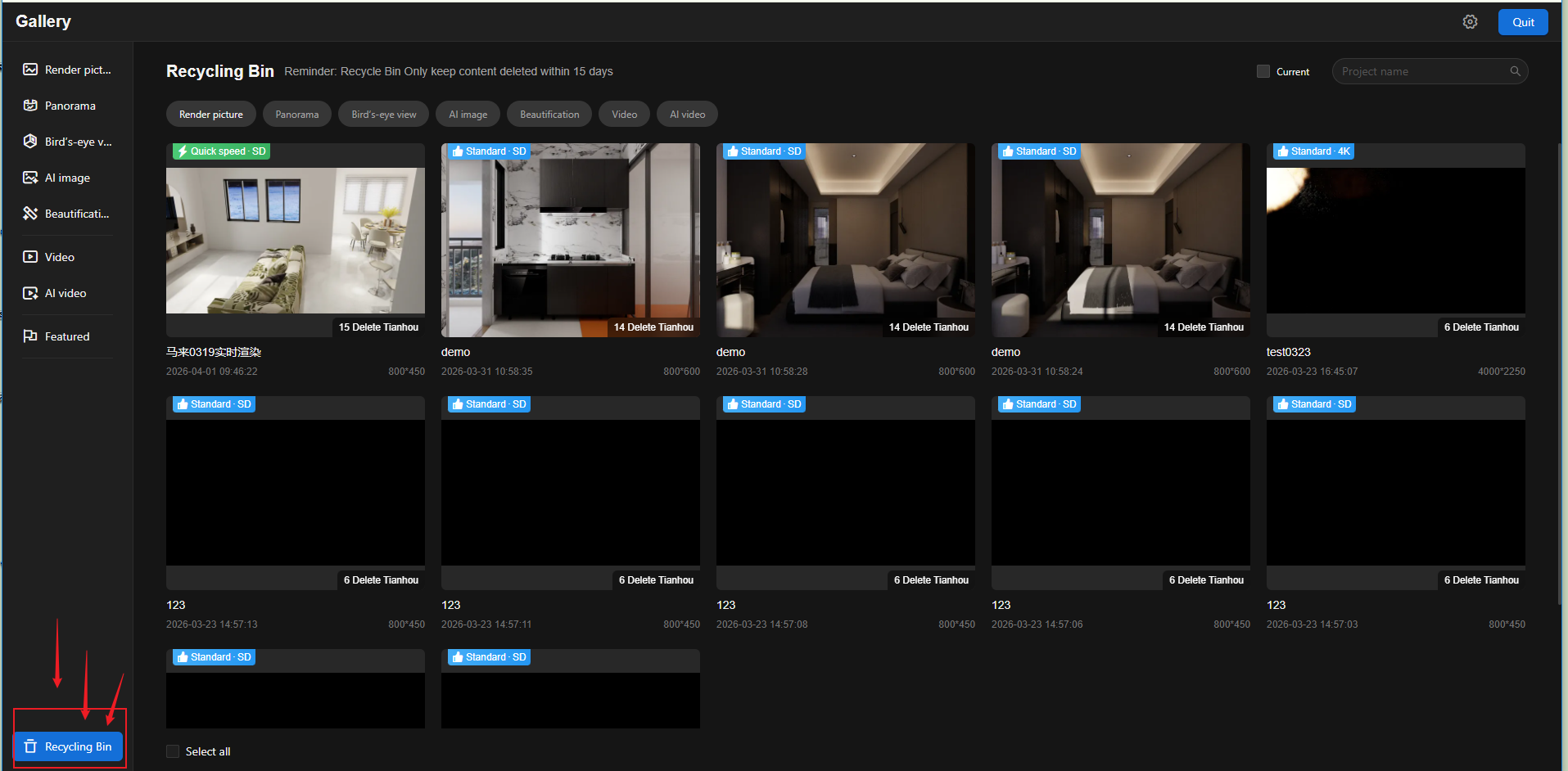Click the search magnifier icon
The image size is (1568, 771).
(1515, 71)
